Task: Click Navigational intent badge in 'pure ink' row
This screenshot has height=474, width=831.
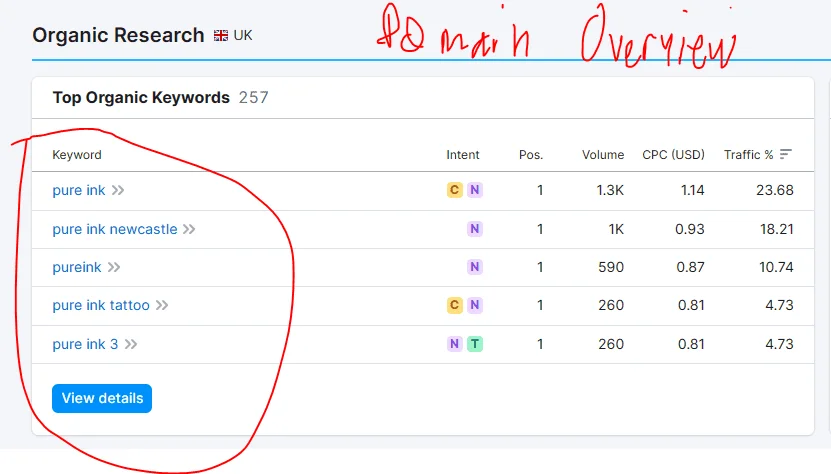Action: 475,190
